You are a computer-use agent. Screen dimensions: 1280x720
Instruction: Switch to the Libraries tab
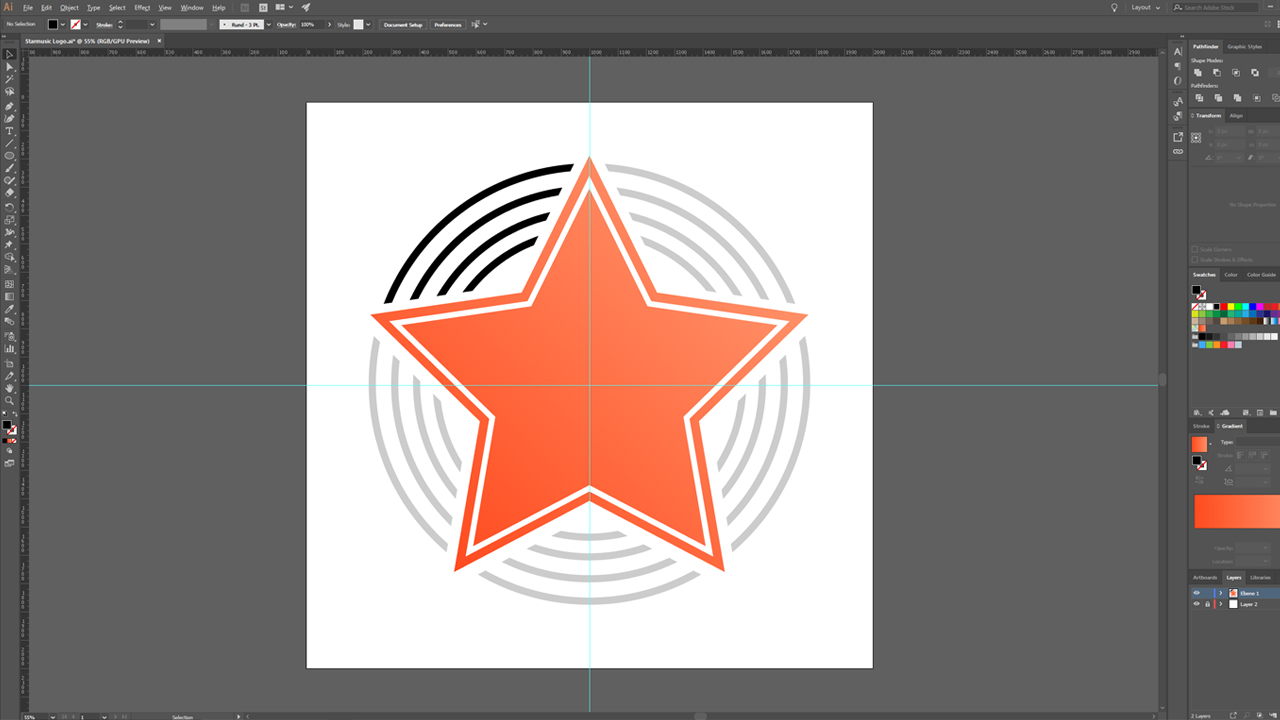tap(1260, 578)
